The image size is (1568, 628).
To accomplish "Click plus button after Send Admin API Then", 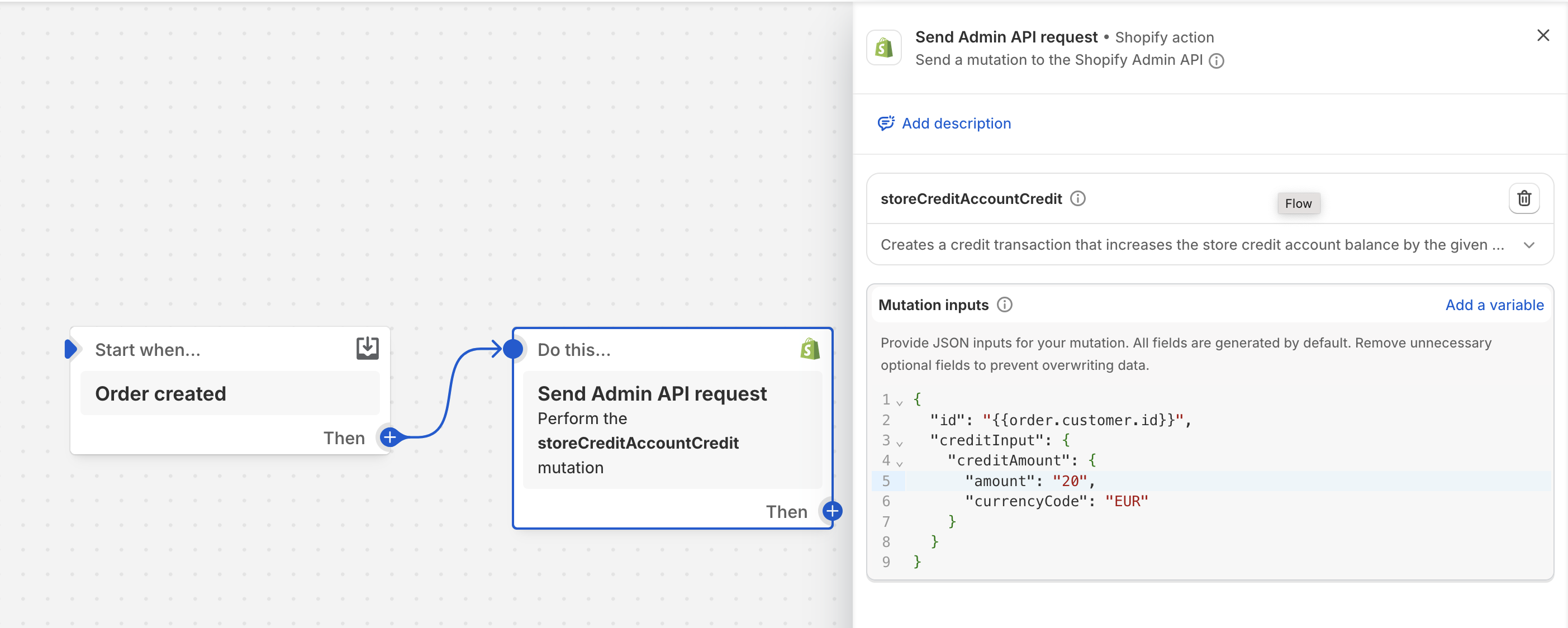I will point(832,511).
